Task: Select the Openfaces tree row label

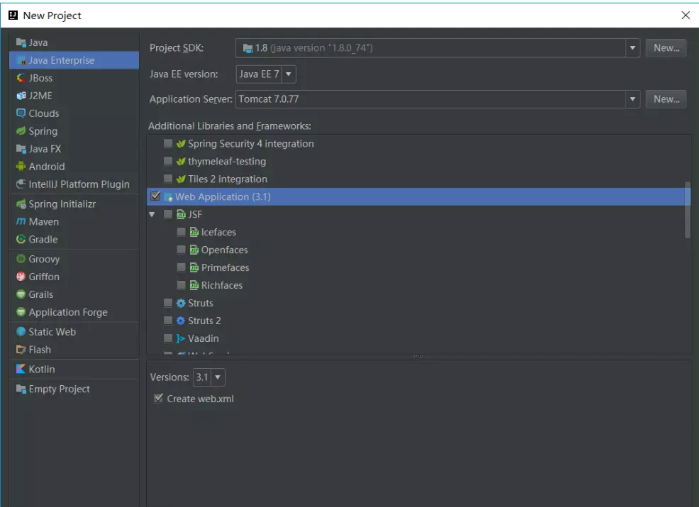Action: click(x=224, y=250)
